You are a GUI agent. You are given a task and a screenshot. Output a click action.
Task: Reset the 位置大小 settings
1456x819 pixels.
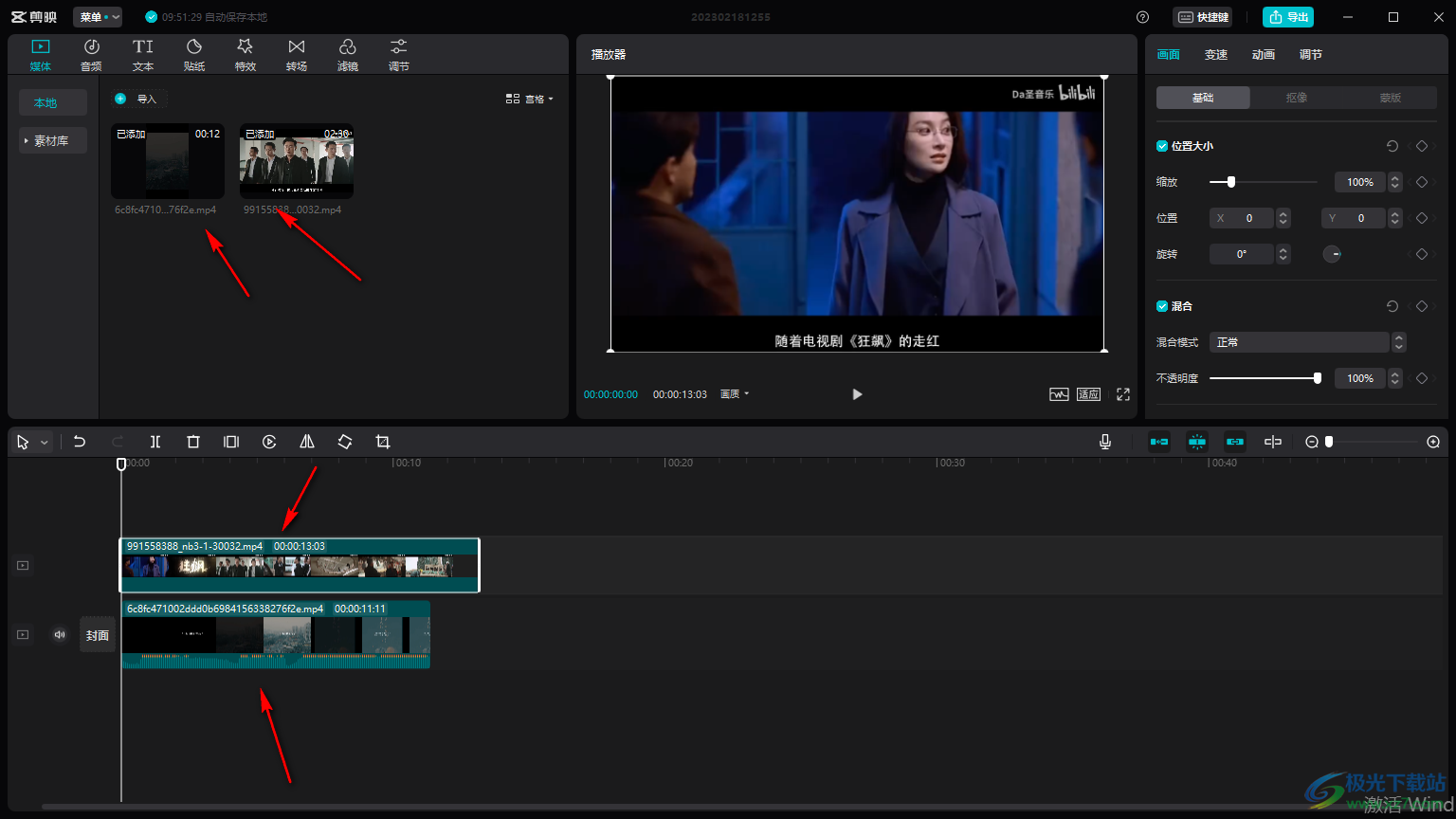[x=1392, y=146]
